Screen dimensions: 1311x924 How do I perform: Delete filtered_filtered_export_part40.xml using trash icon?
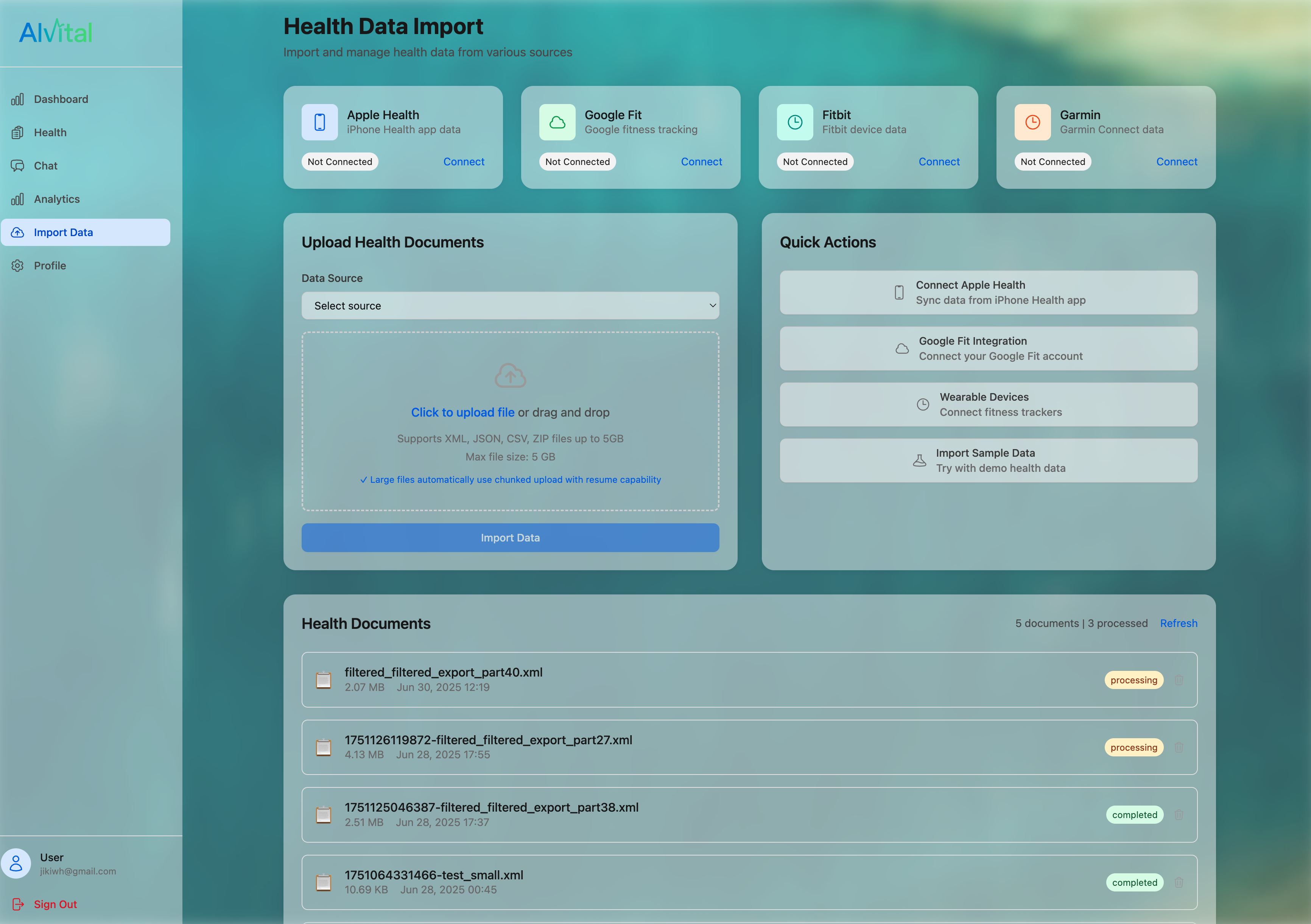tap(1179, 680)
